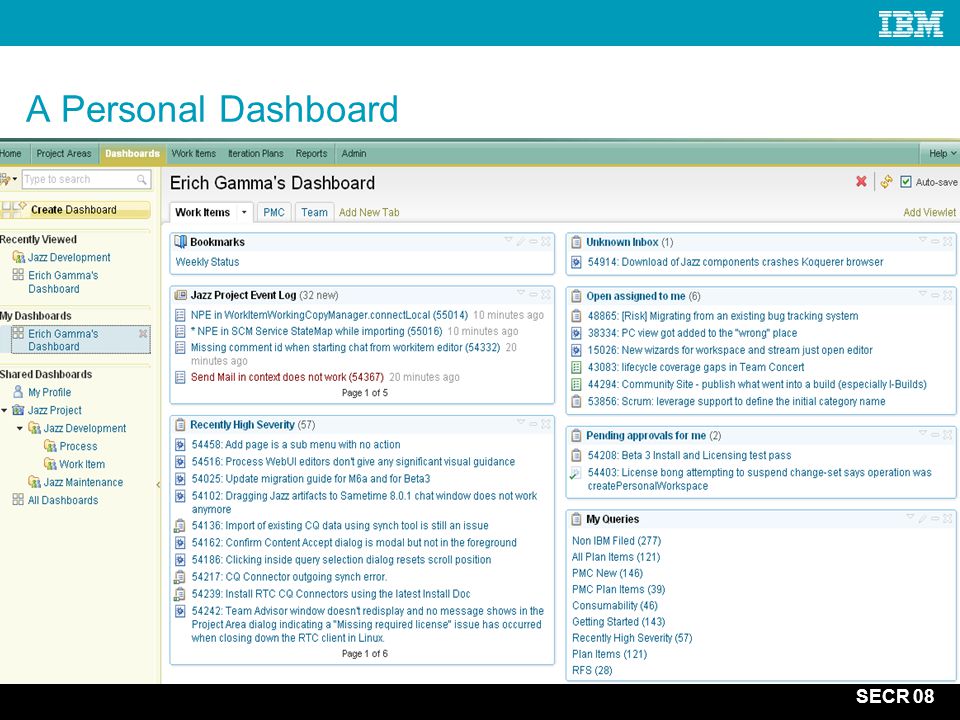The height and width of the screenshot is (720, 960).
Task: Remove Erich Gamma's Dashboard with the X icon
Action: (143, 334)
